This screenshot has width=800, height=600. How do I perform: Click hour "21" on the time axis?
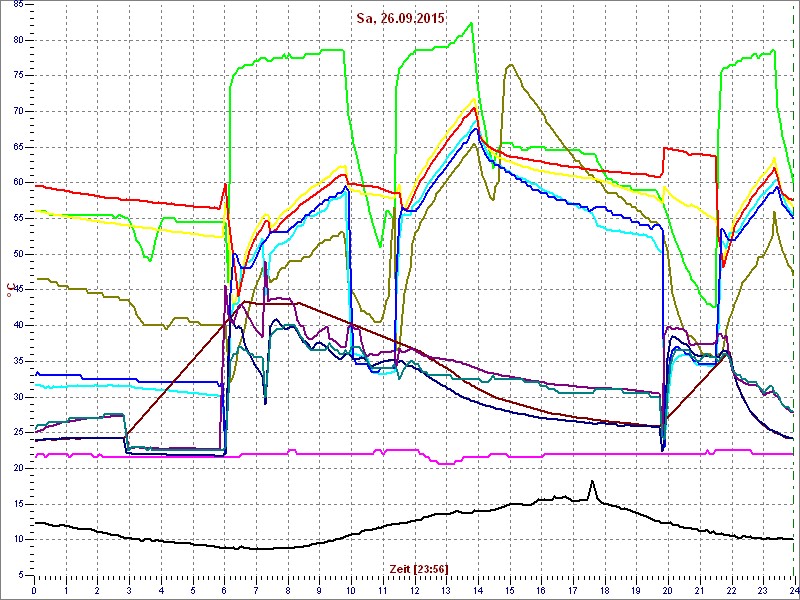tap(698, 590)
